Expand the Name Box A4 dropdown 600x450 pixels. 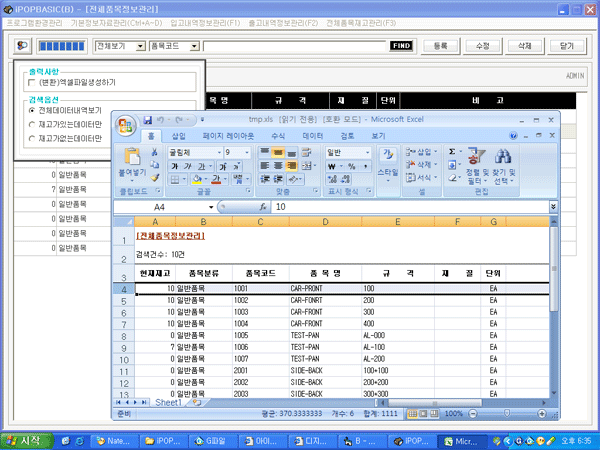pyautogui.click(x=211, y=207)
